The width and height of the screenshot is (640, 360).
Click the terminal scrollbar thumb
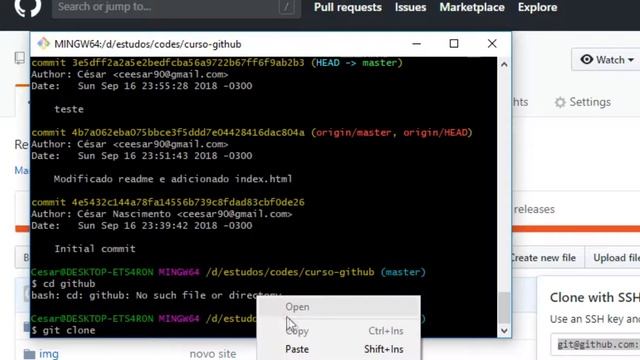click(x=504, y=307)
